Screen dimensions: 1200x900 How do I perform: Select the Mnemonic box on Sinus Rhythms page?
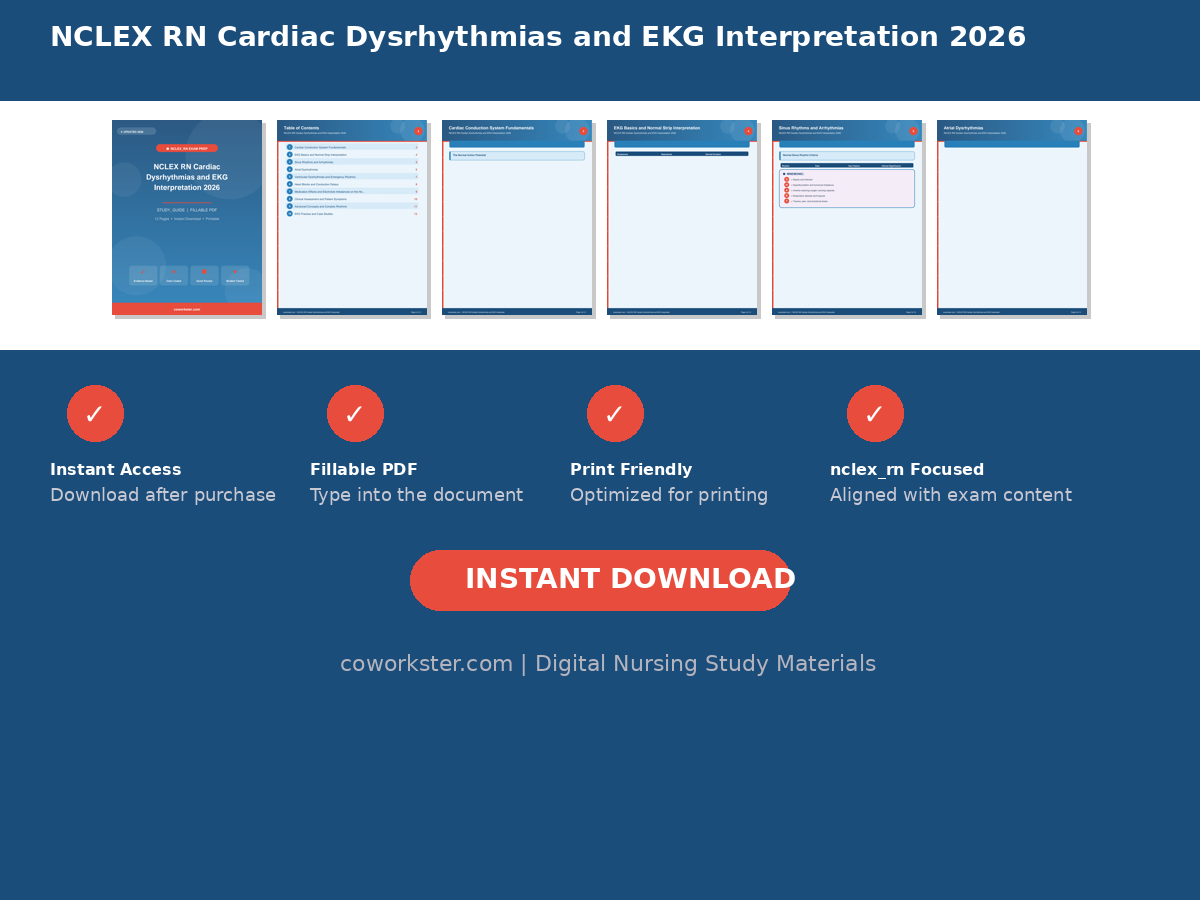tap(847, 188)
